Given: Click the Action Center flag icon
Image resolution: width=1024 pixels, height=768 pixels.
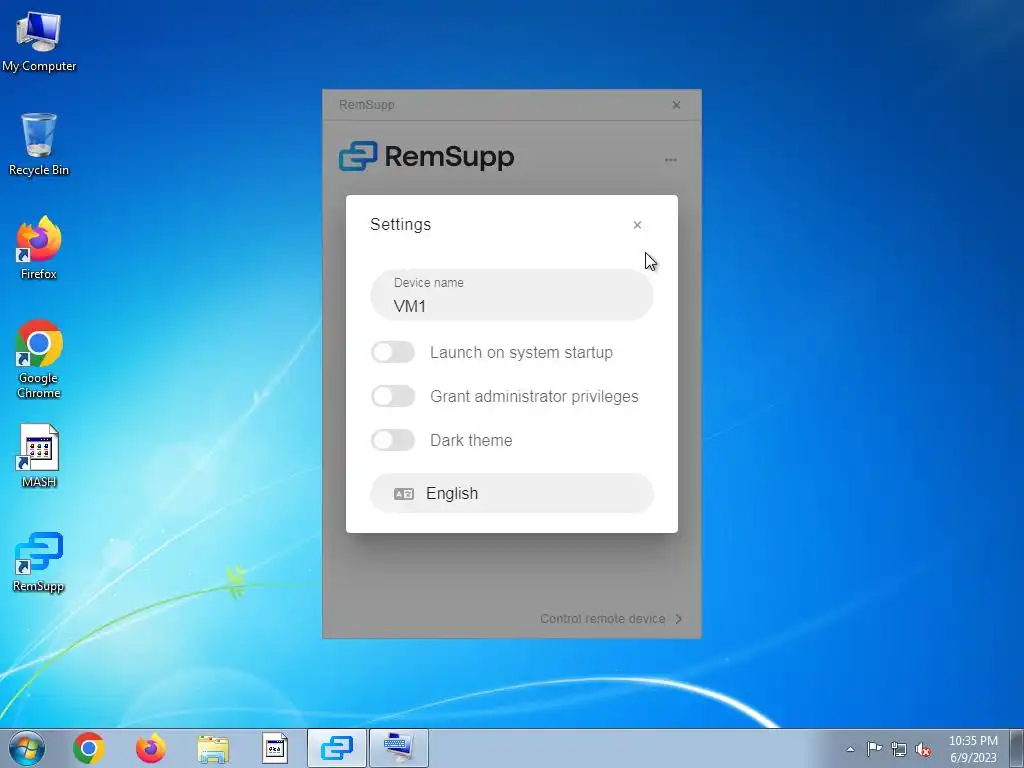Looking at the screenshot, I should pos(874,749).
